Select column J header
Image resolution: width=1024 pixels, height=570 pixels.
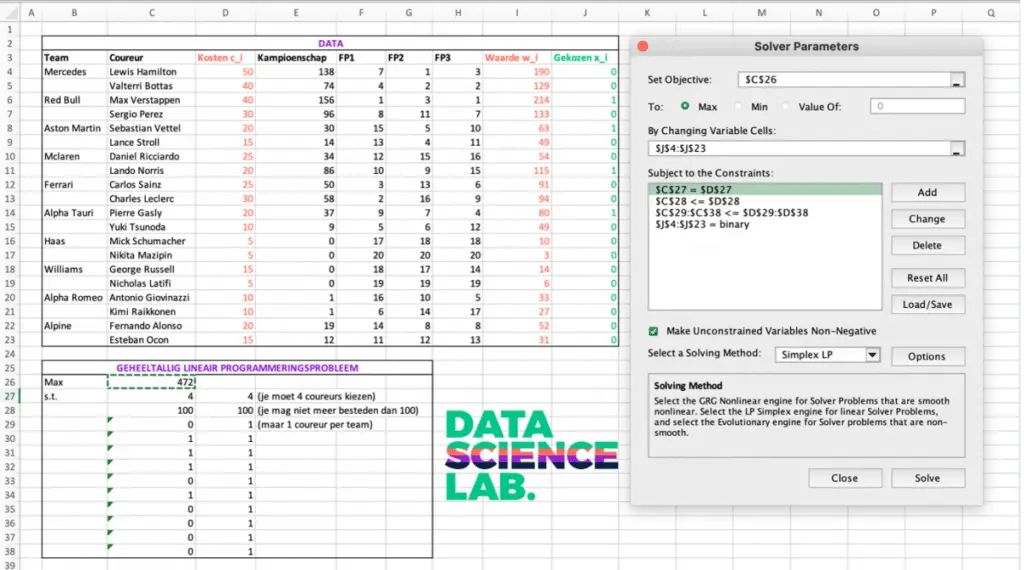coord(584,12)
